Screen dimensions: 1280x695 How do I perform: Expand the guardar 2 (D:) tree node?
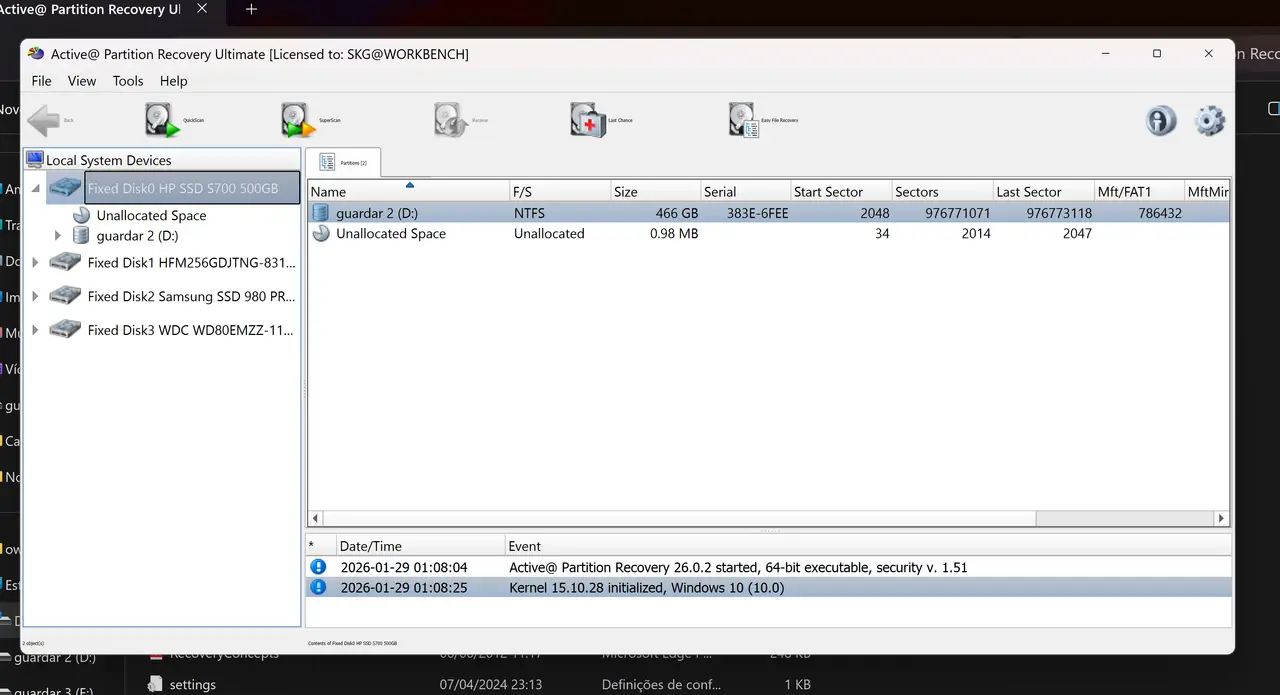[x=57, y=236]
